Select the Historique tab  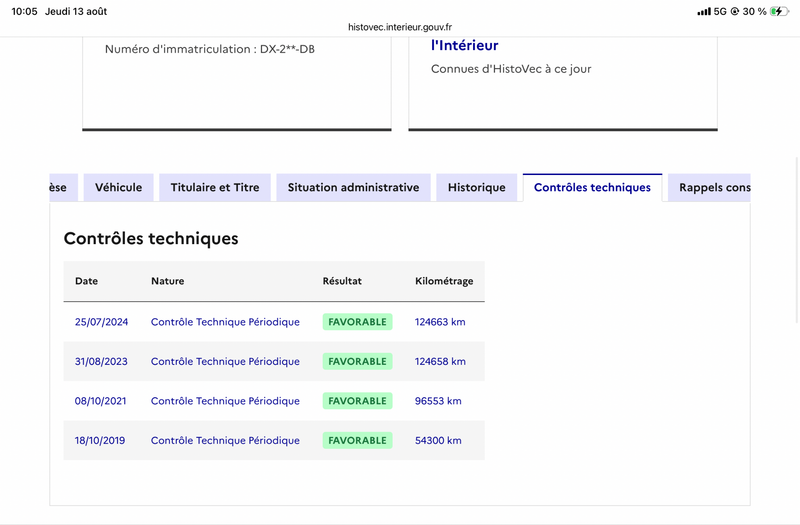point(477,187)
